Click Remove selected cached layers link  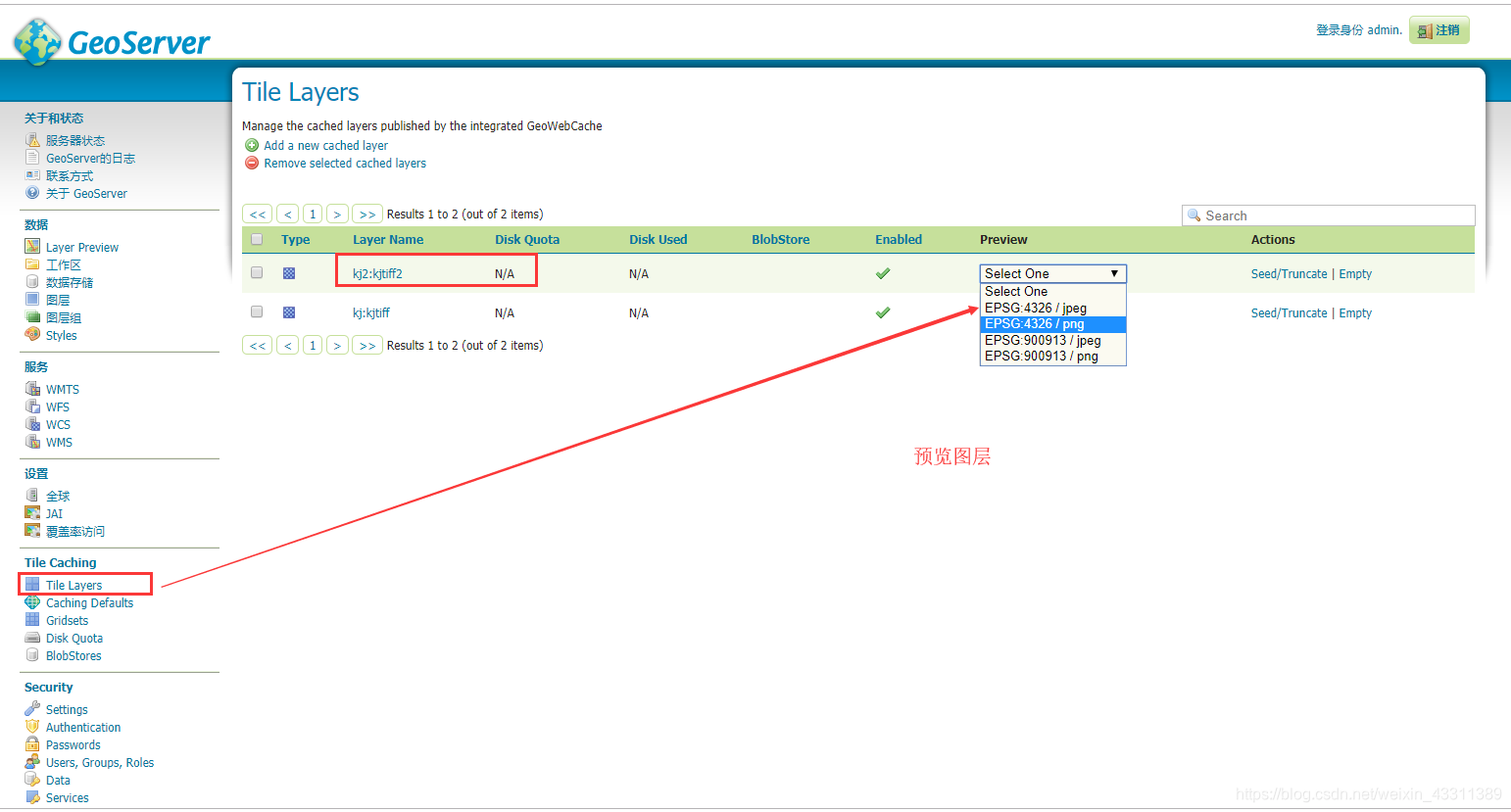click(345, 163)
